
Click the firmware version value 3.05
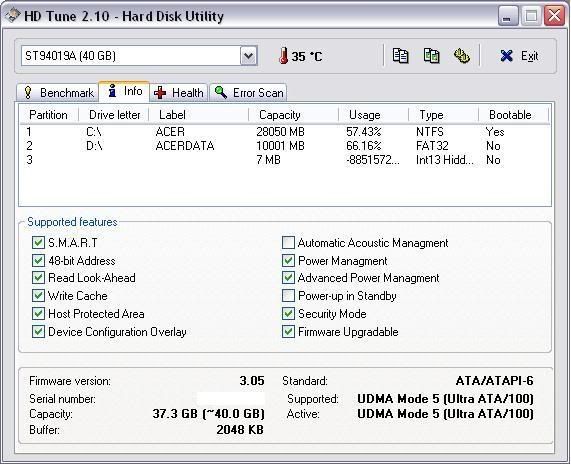(x=252, y=381)
